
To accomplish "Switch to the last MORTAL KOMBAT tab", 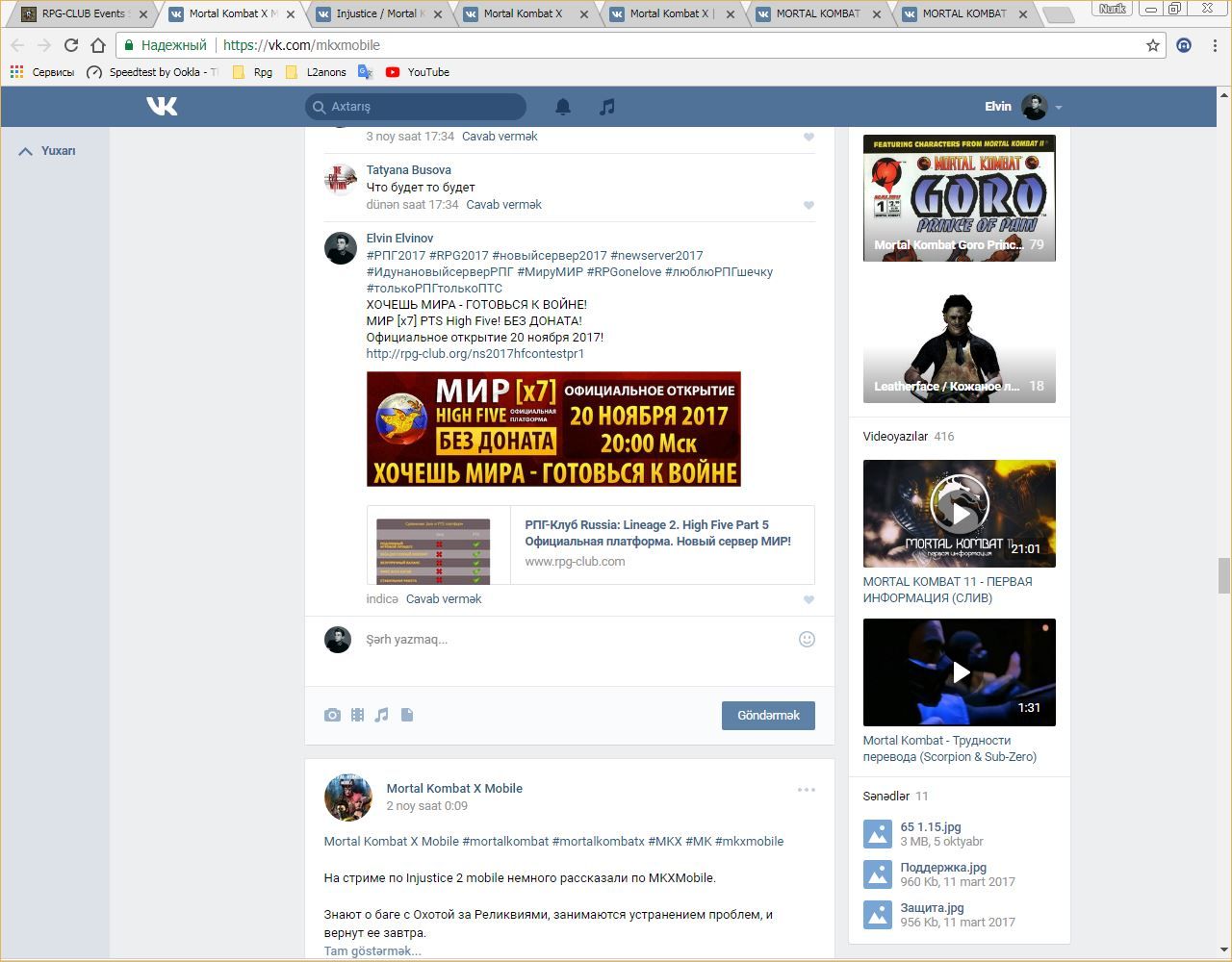I will [963, 14].
